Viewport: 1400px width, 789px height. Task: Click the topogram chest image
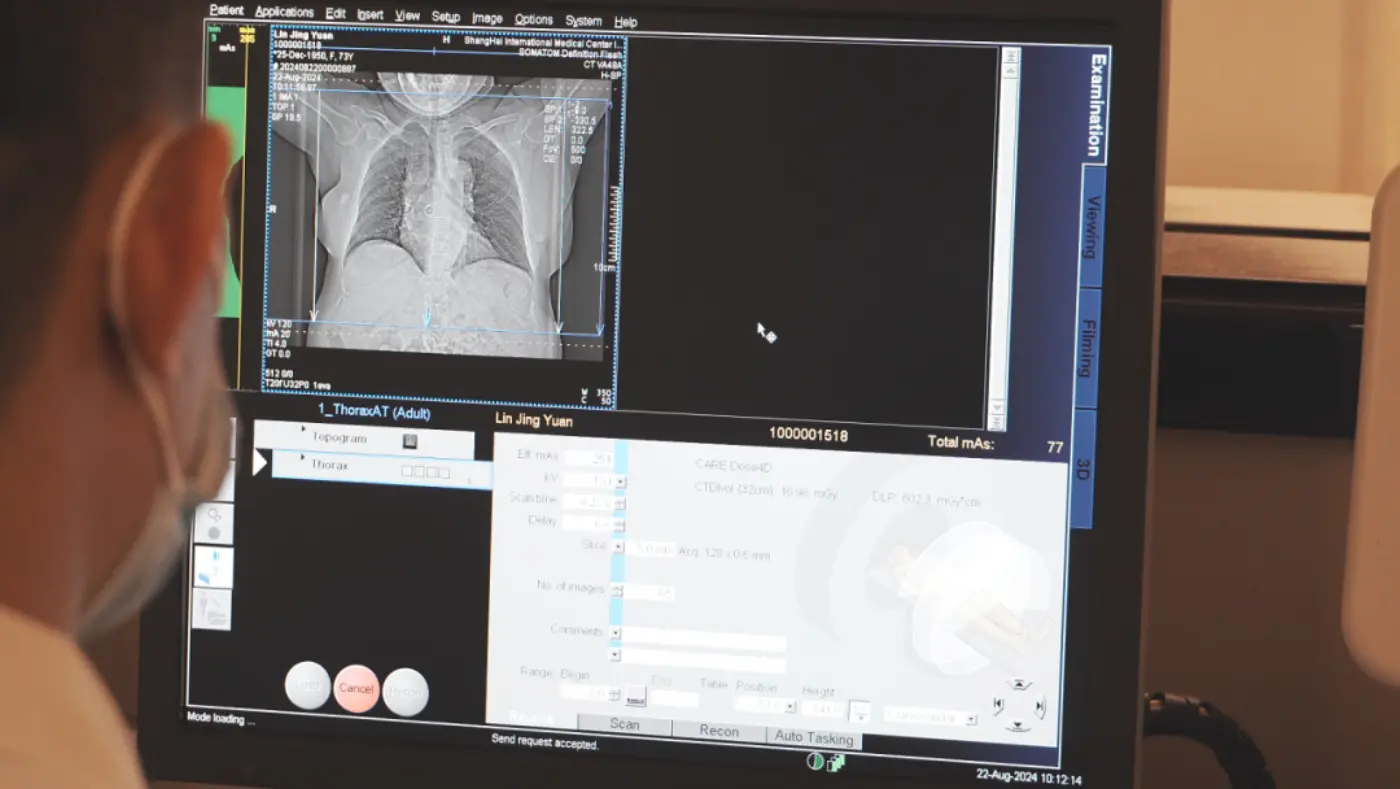(440, 213)
